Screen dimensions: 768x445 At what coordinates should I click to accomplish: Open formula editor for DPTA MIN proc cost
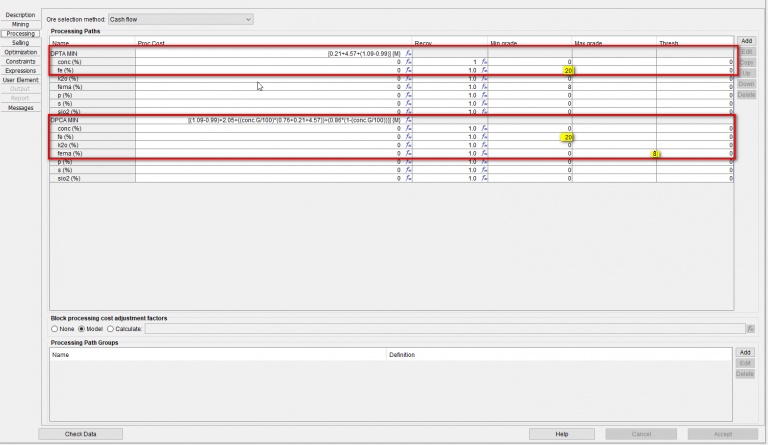pos(408,53)
